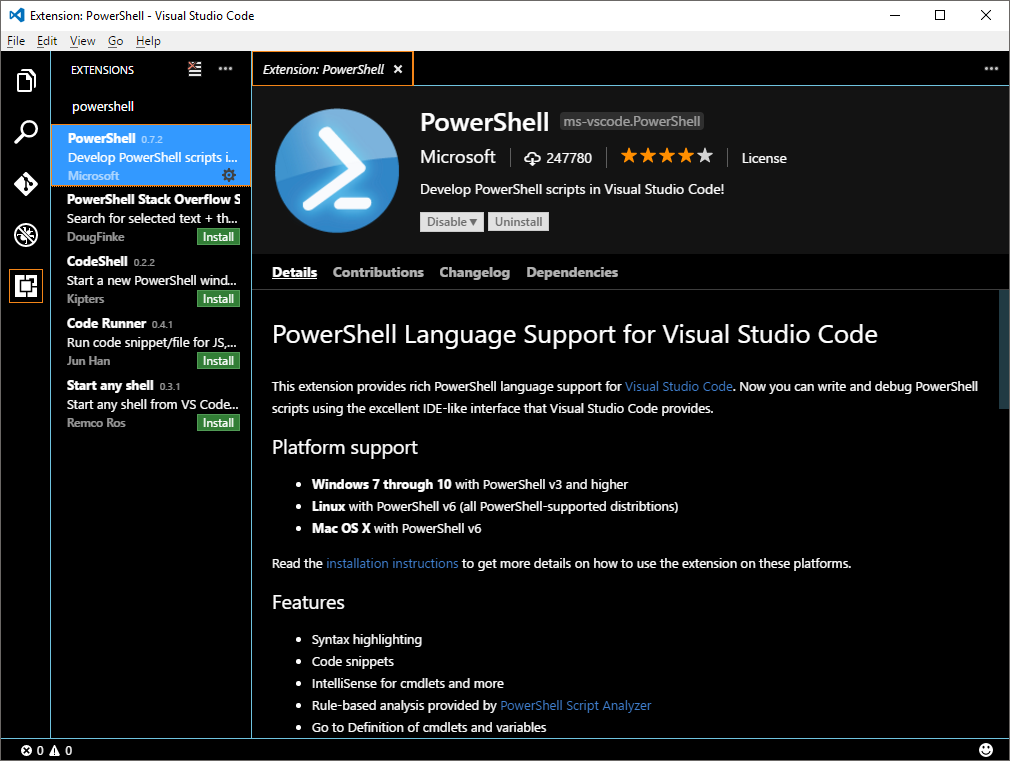Select the Start any shell 0.3.1 entry

click(151, 403)
